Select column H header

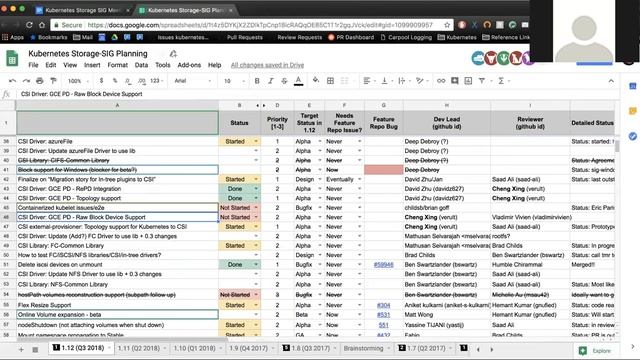(447, 105)
